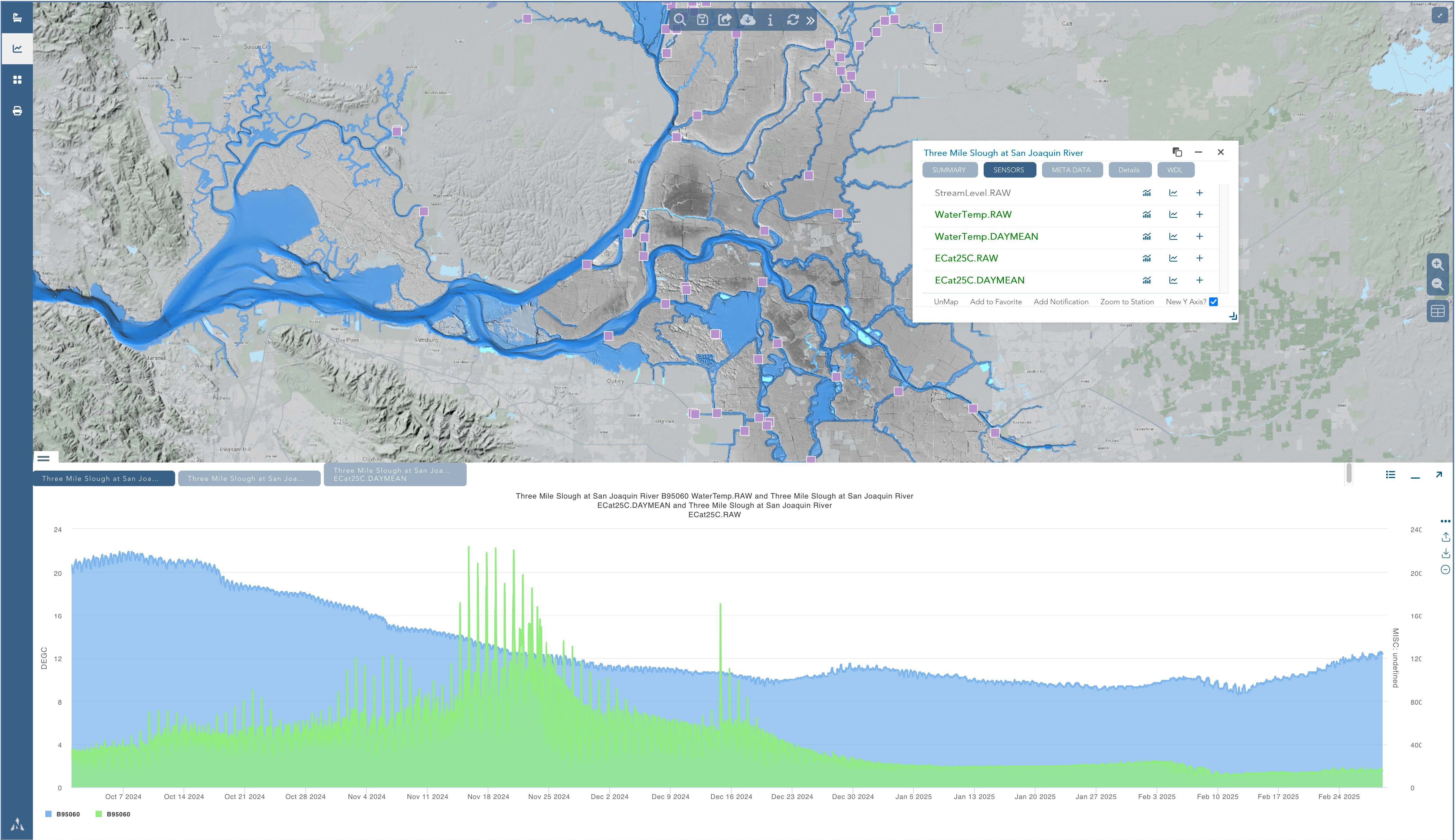1455x840 pixels.
Task: Toggle green B95060 legend series
Action: pos(112,814)
